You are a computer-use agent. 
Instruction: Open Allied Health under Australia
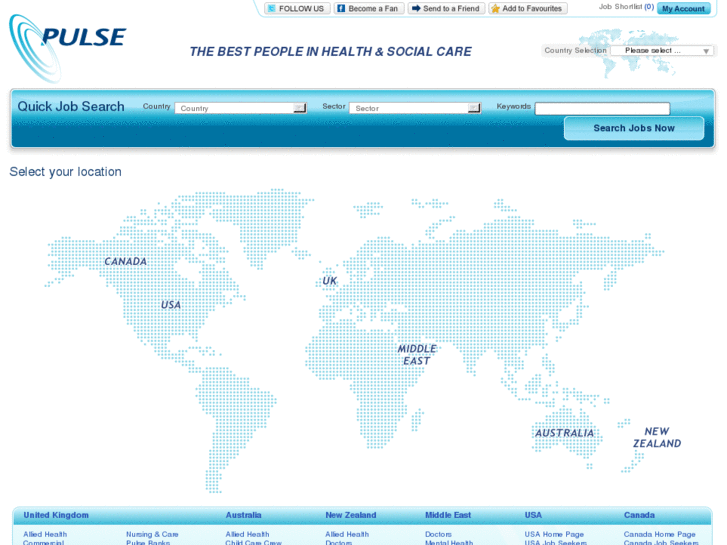tap(247, 534)
